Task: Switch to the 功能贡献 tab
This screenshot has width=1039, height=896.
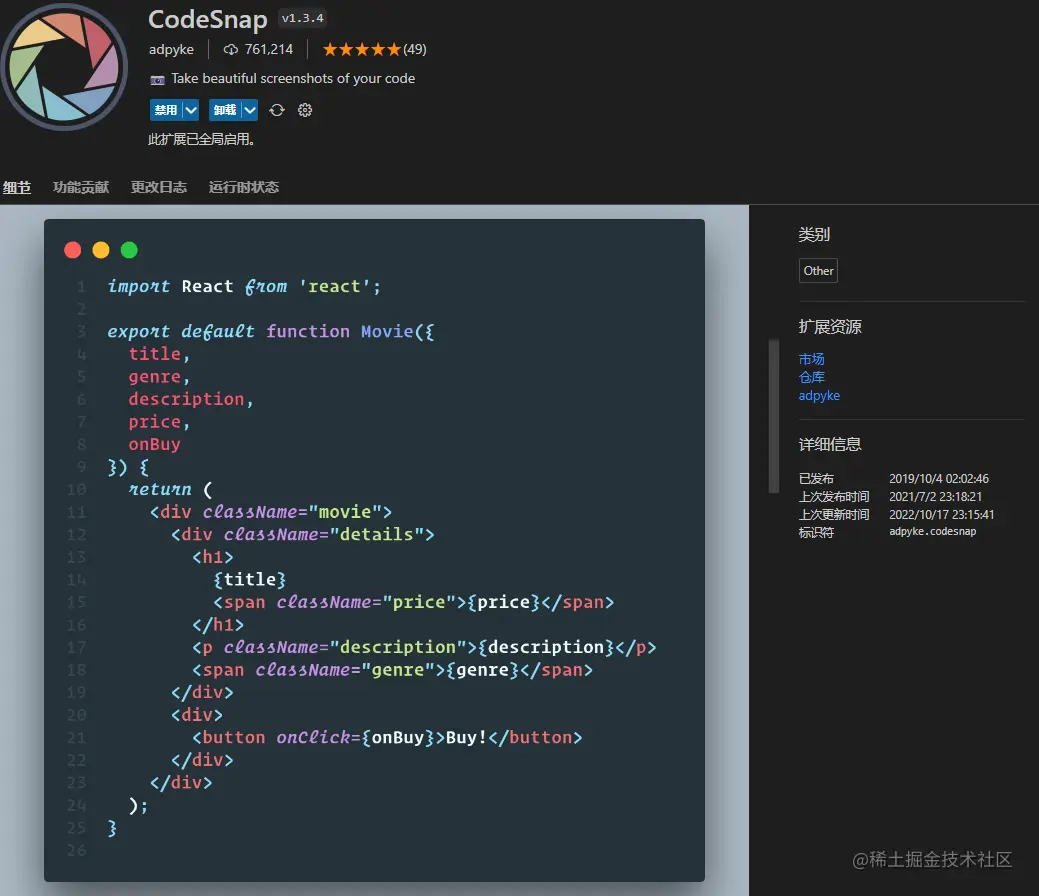Action: (81, 188)
